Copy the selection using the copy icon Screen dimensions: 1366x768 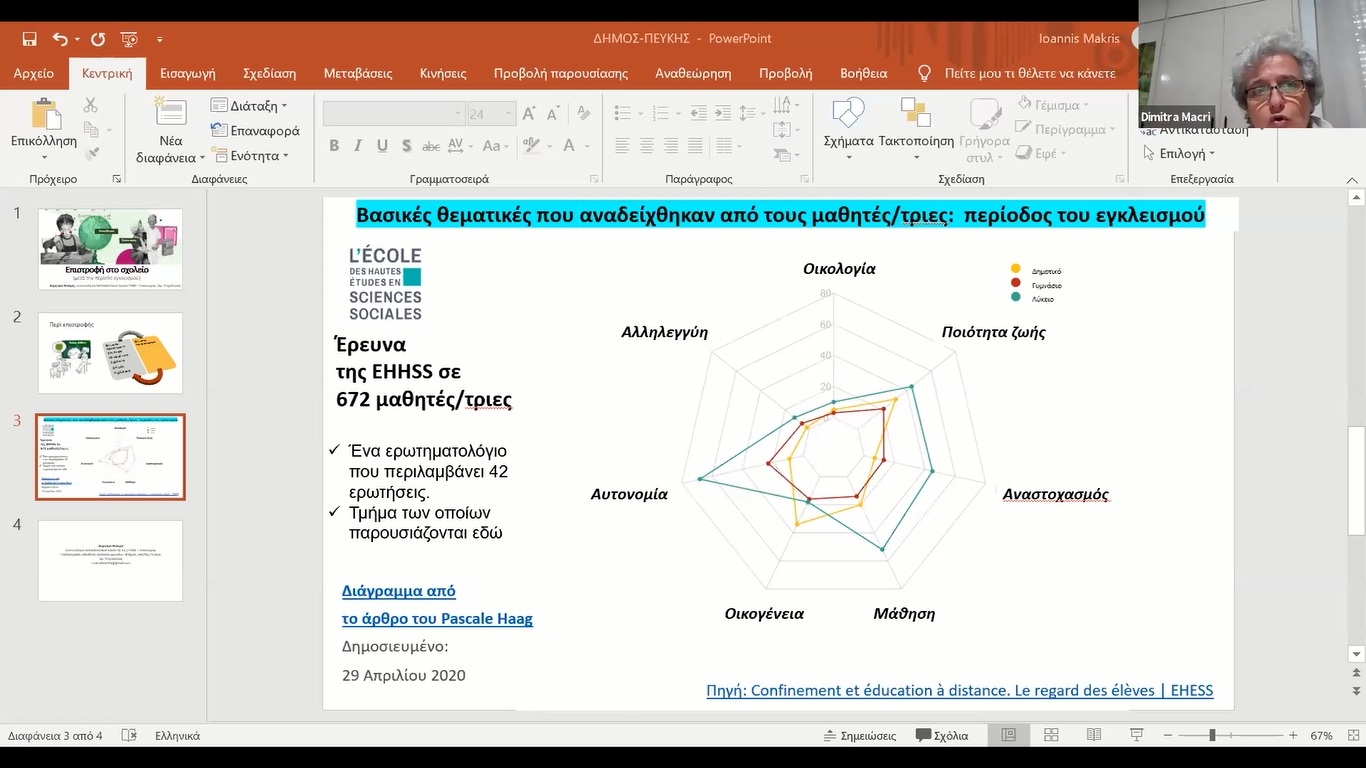(x=91, y=129)
